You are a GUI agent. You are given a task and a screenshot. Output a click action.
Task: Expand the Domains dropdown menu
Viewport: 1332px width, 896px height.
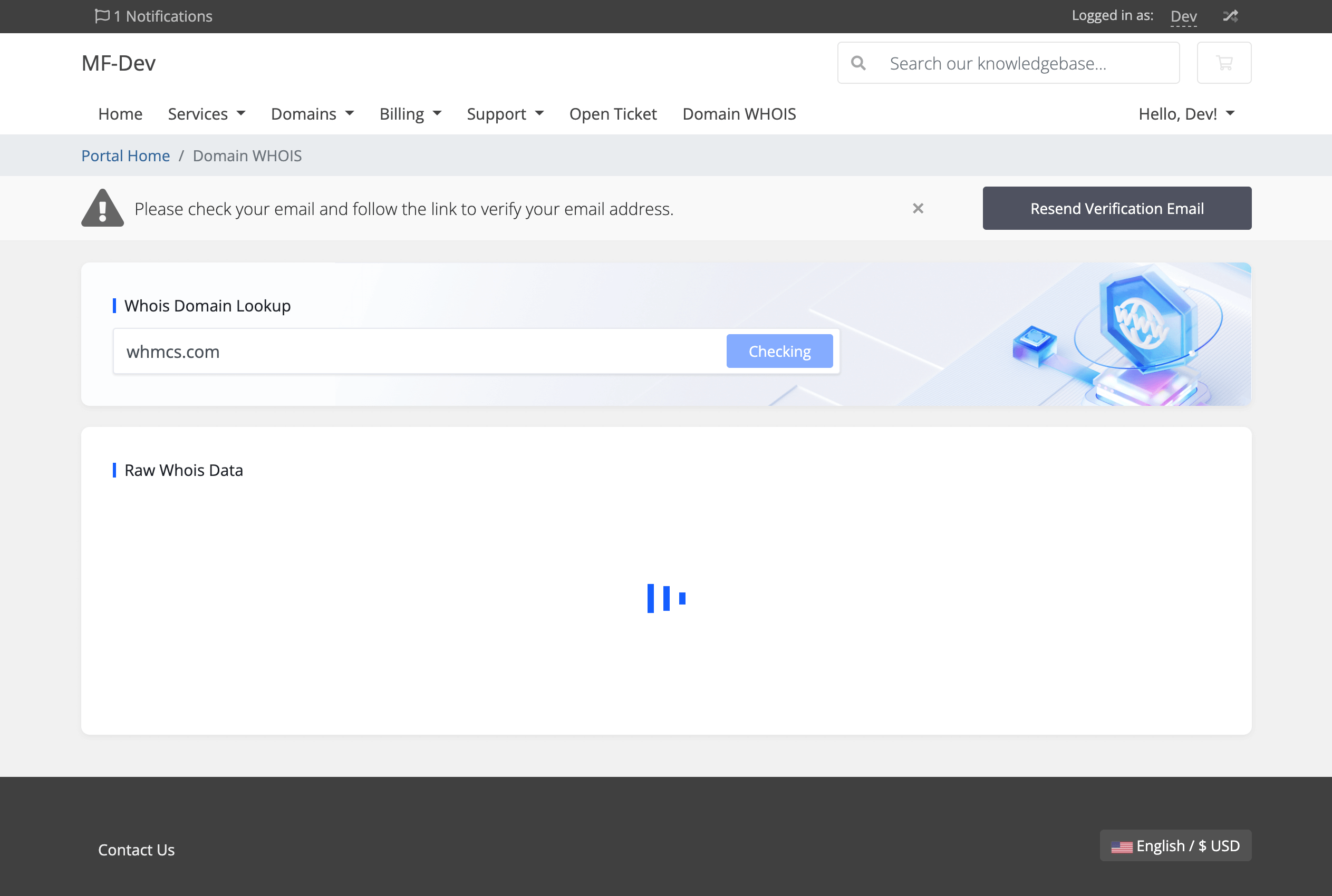pos(312,114)
